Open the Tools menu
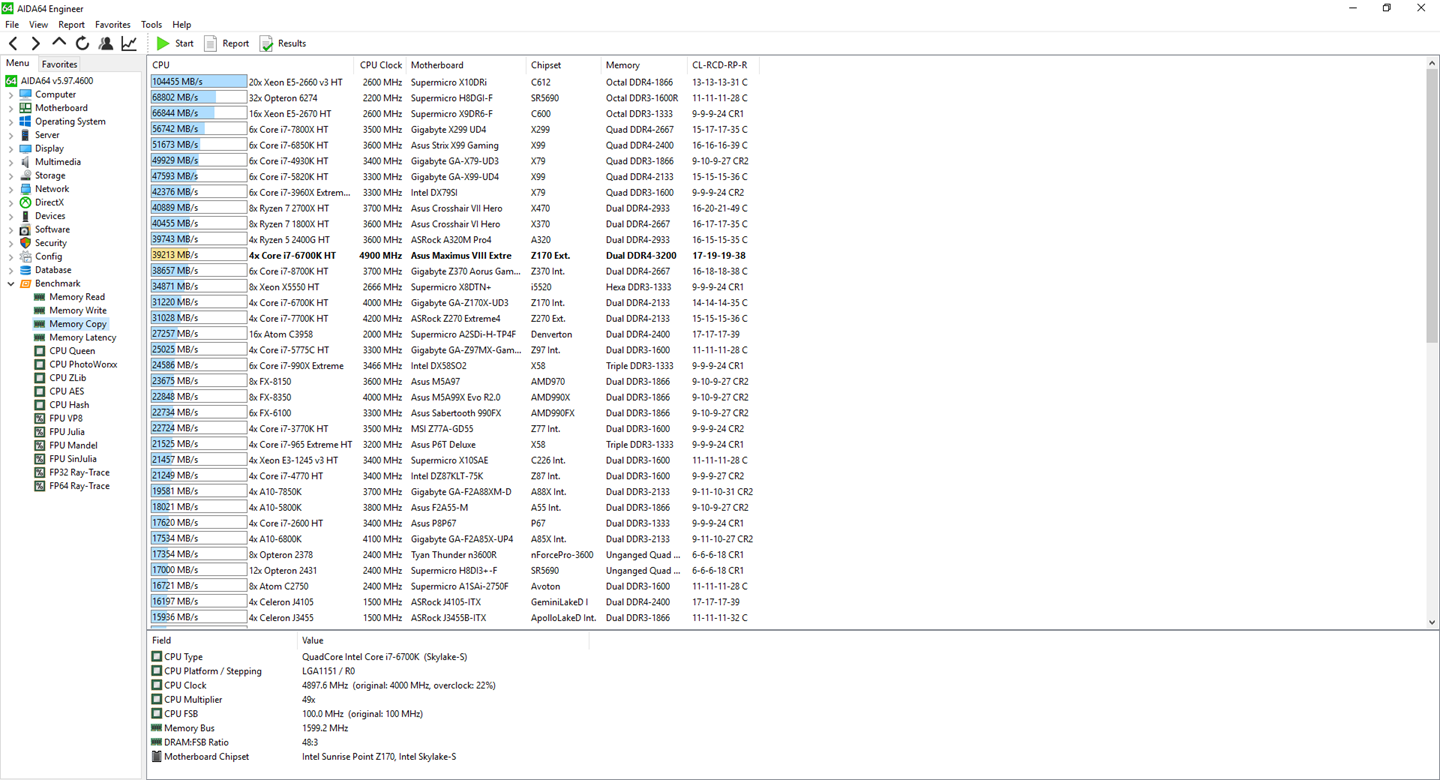Screen dimensions: 1440x780 [151, 24]
